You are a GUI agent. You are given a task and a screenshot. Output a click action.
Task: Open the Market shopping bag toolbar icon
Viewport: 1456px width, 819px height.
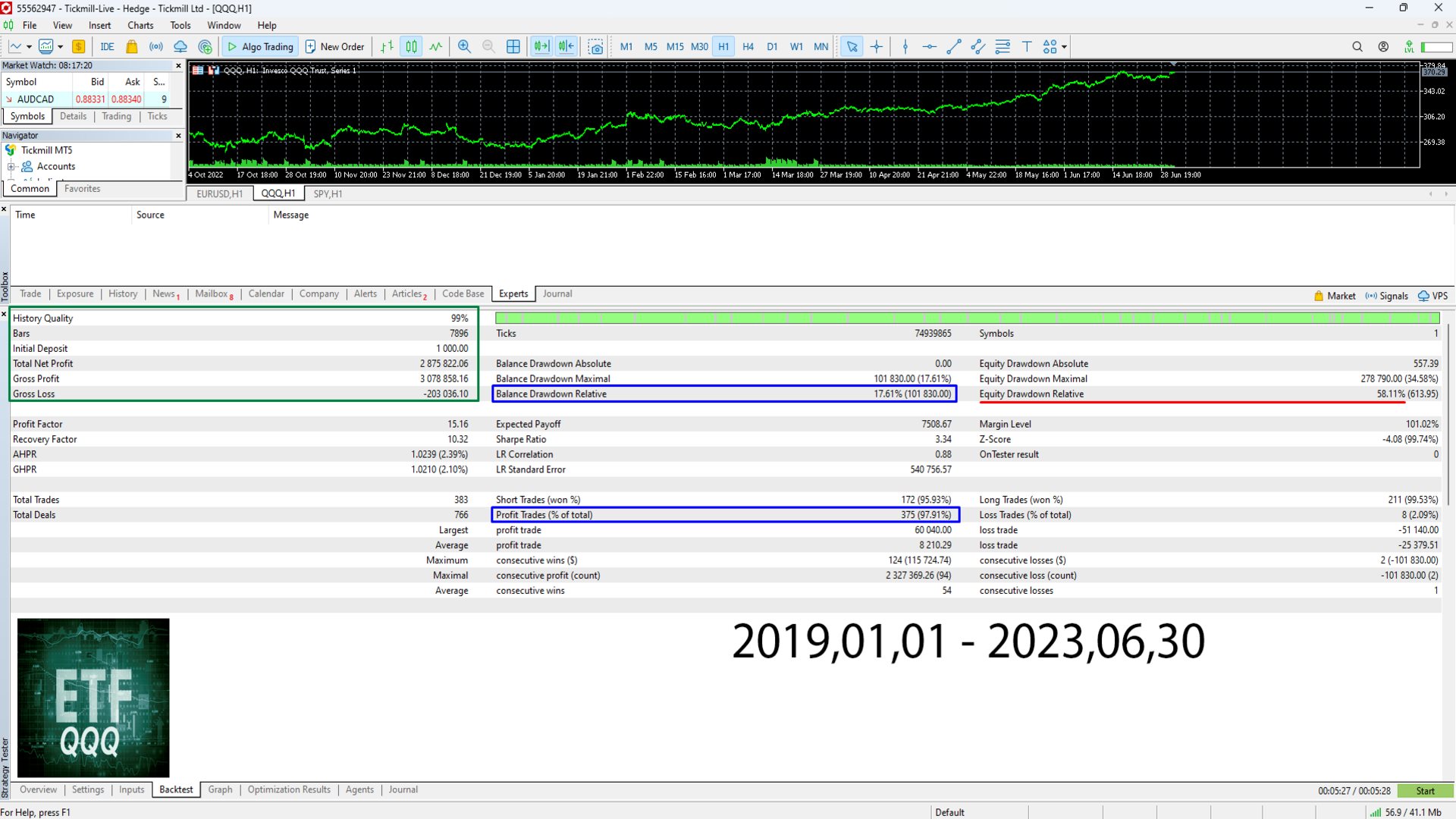(x=131, y=46)
